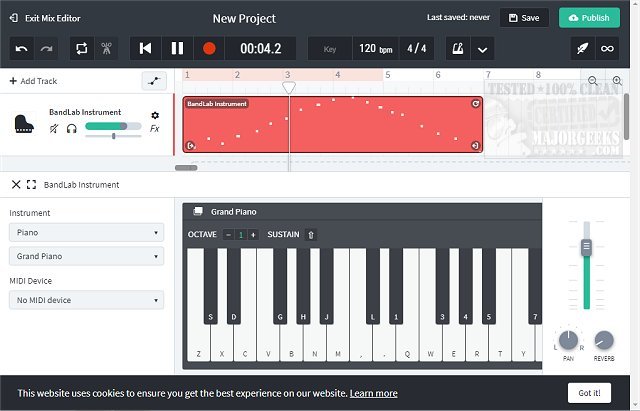640x411 pixels.
Task: Toggle automation view button
Action: tap(154, 81)
